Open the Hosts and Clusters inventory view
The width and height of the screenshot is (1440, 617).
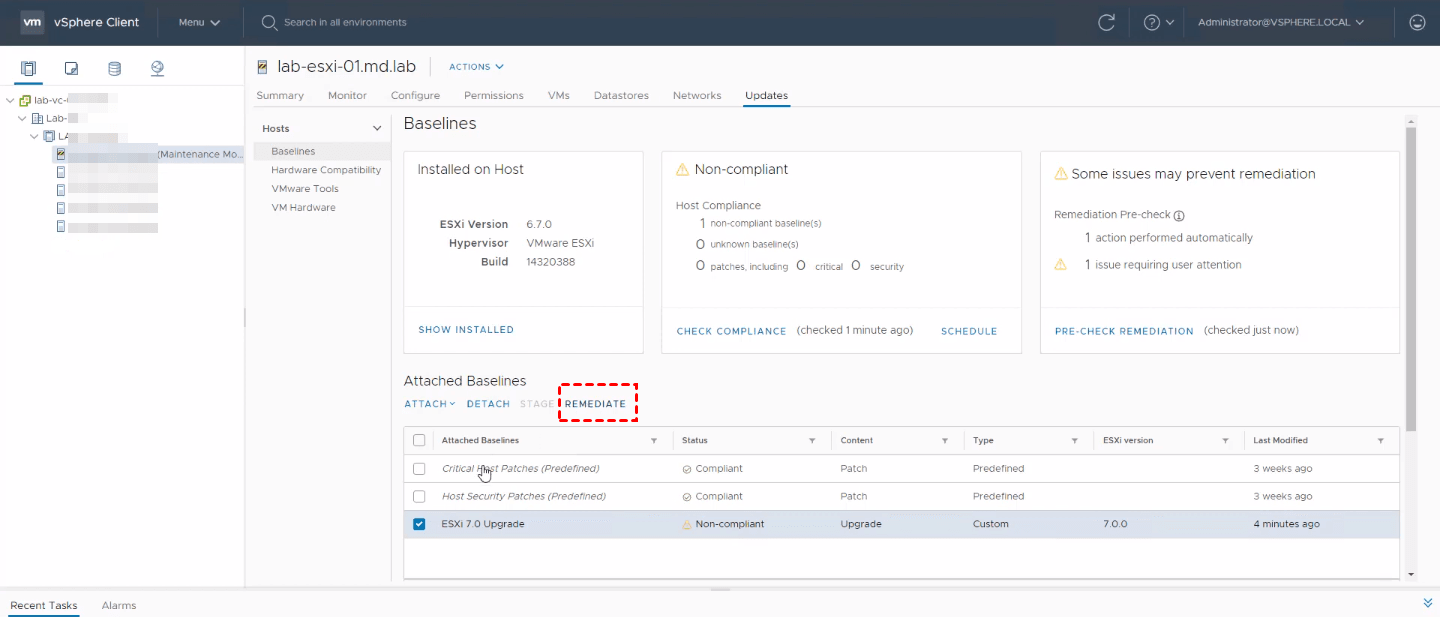(x=28, y=69)
